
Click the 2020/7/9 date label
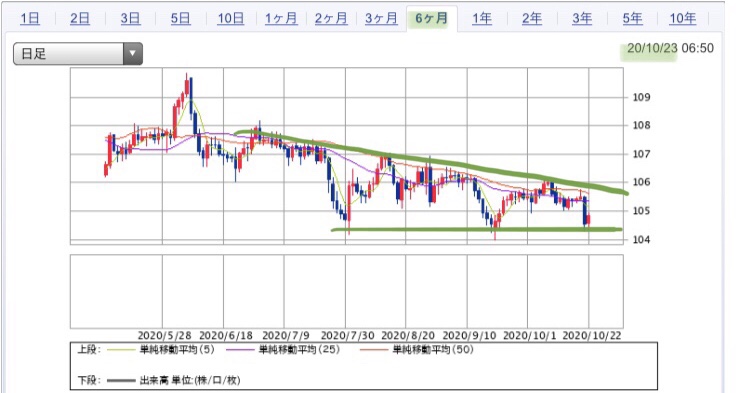click(286, 336)
